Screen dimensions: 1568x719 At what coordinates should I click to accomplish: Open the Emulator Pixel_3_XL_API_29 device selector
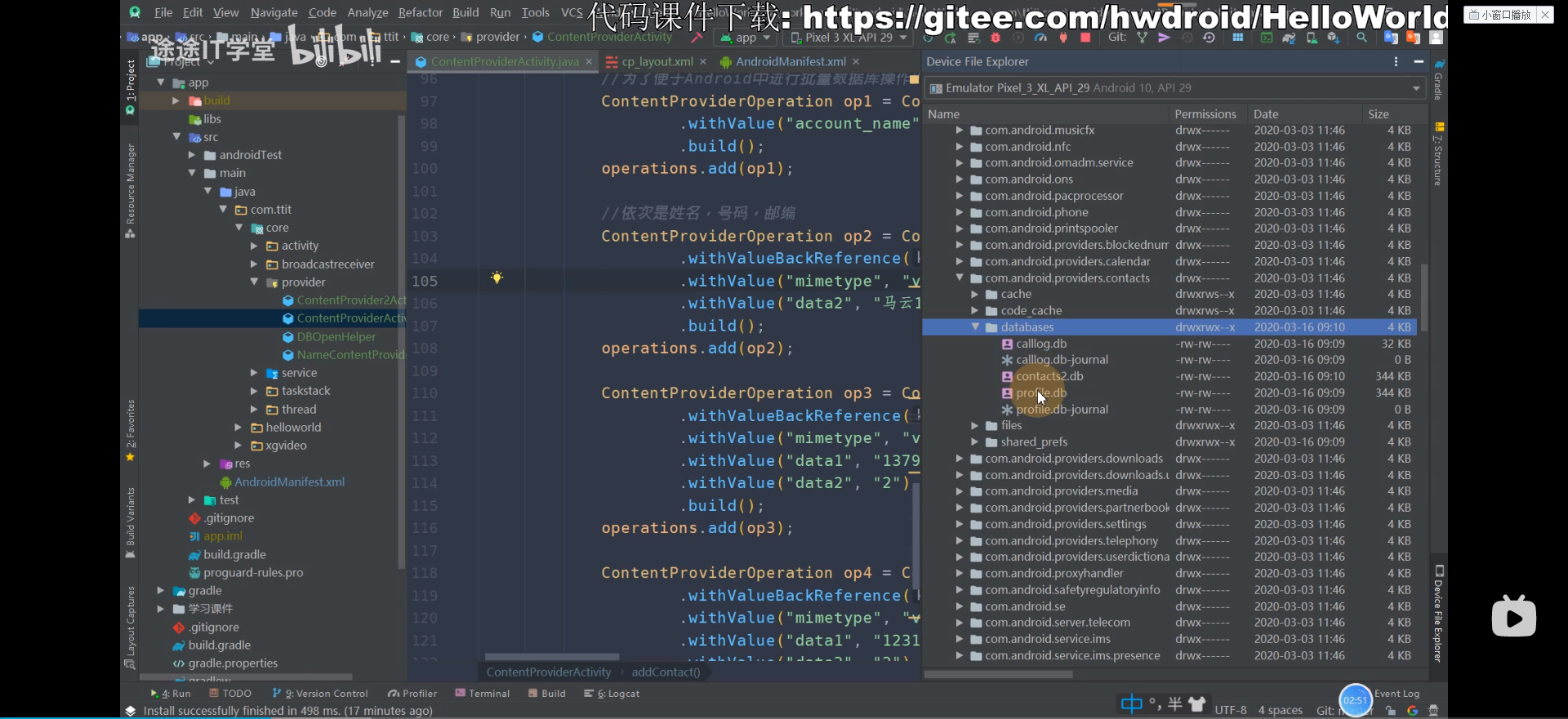click(1175, 88)
